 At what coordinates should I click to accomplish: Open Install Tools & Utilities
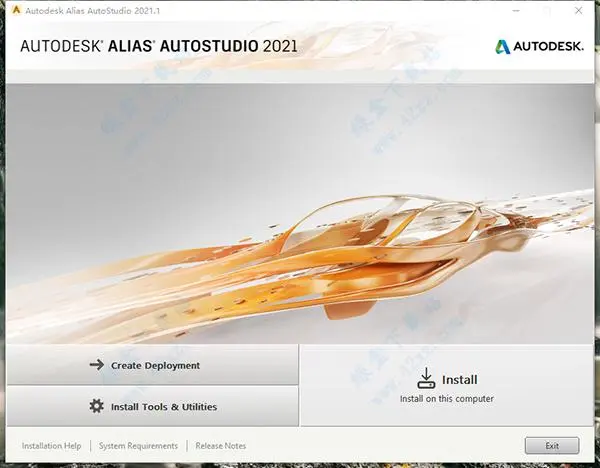152,406
